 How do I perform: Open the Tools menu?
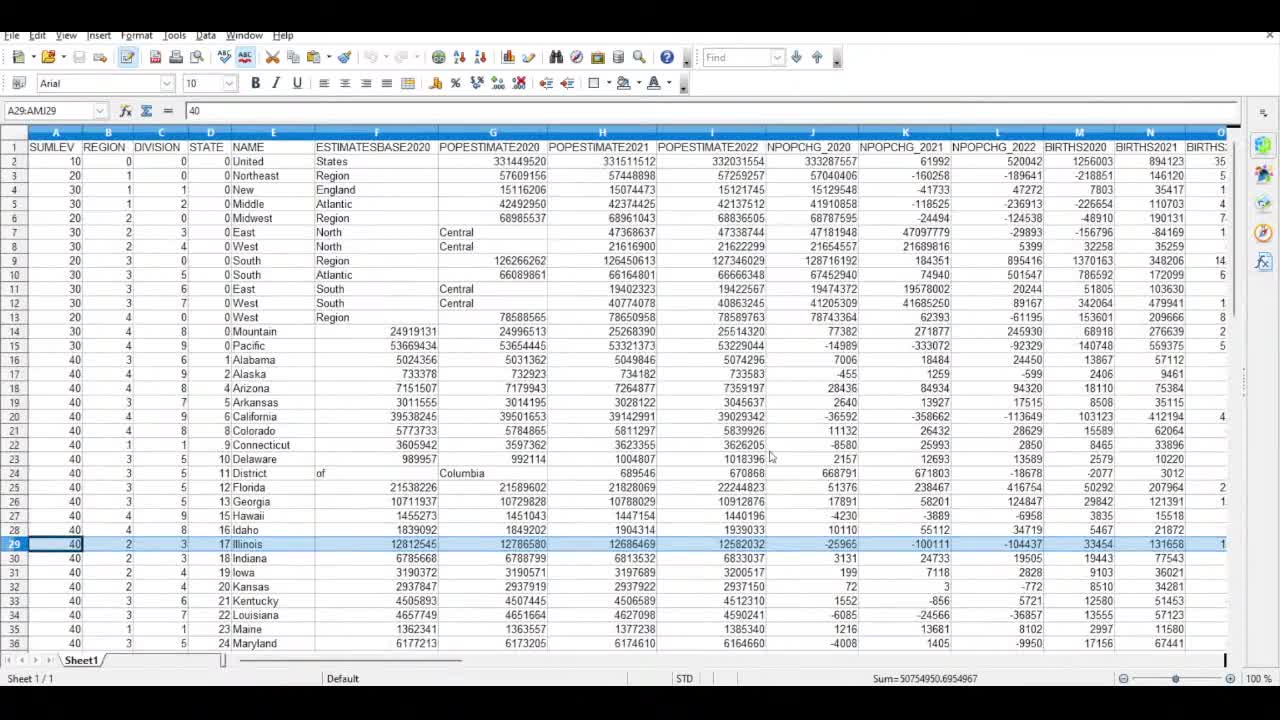tap(174, 35)
